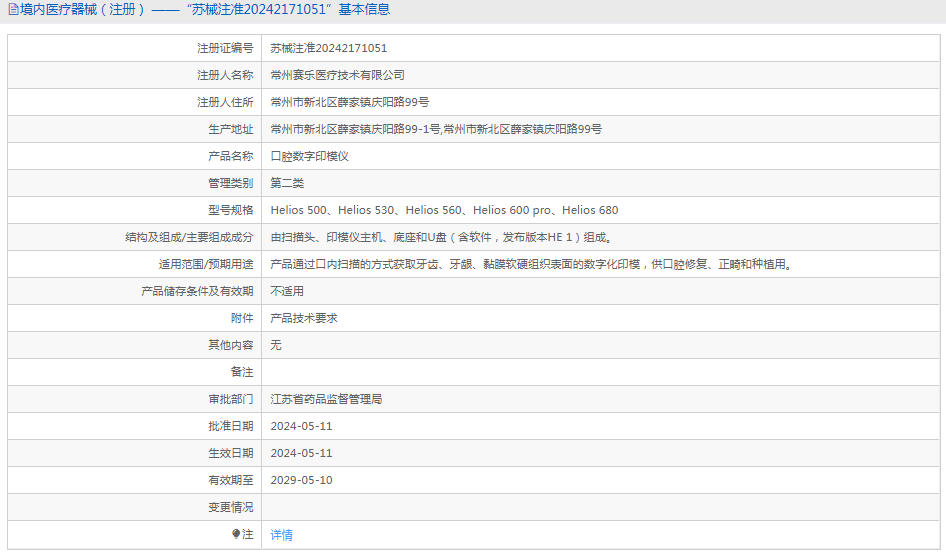
Task: Select approving department 江苏省药品监督管理局
Action: [326, 399]
